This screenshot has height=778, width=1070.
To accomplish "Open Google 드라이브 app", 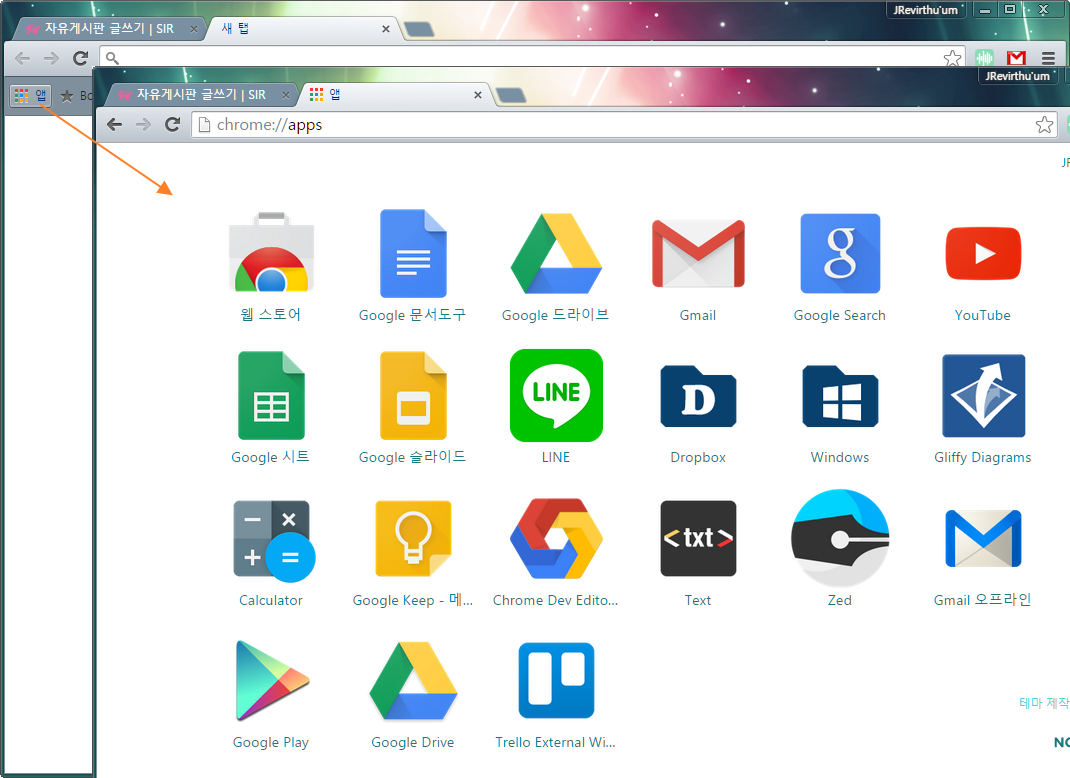I will 555,253.
